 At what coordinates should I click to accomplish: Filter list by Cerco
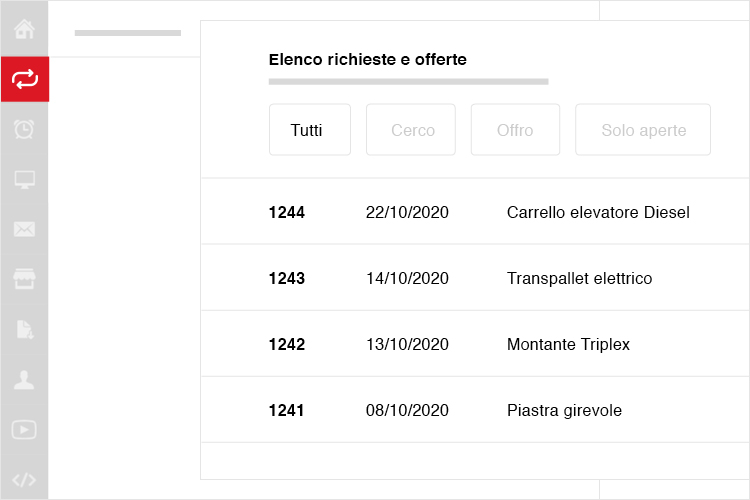(x=411, y=130)
